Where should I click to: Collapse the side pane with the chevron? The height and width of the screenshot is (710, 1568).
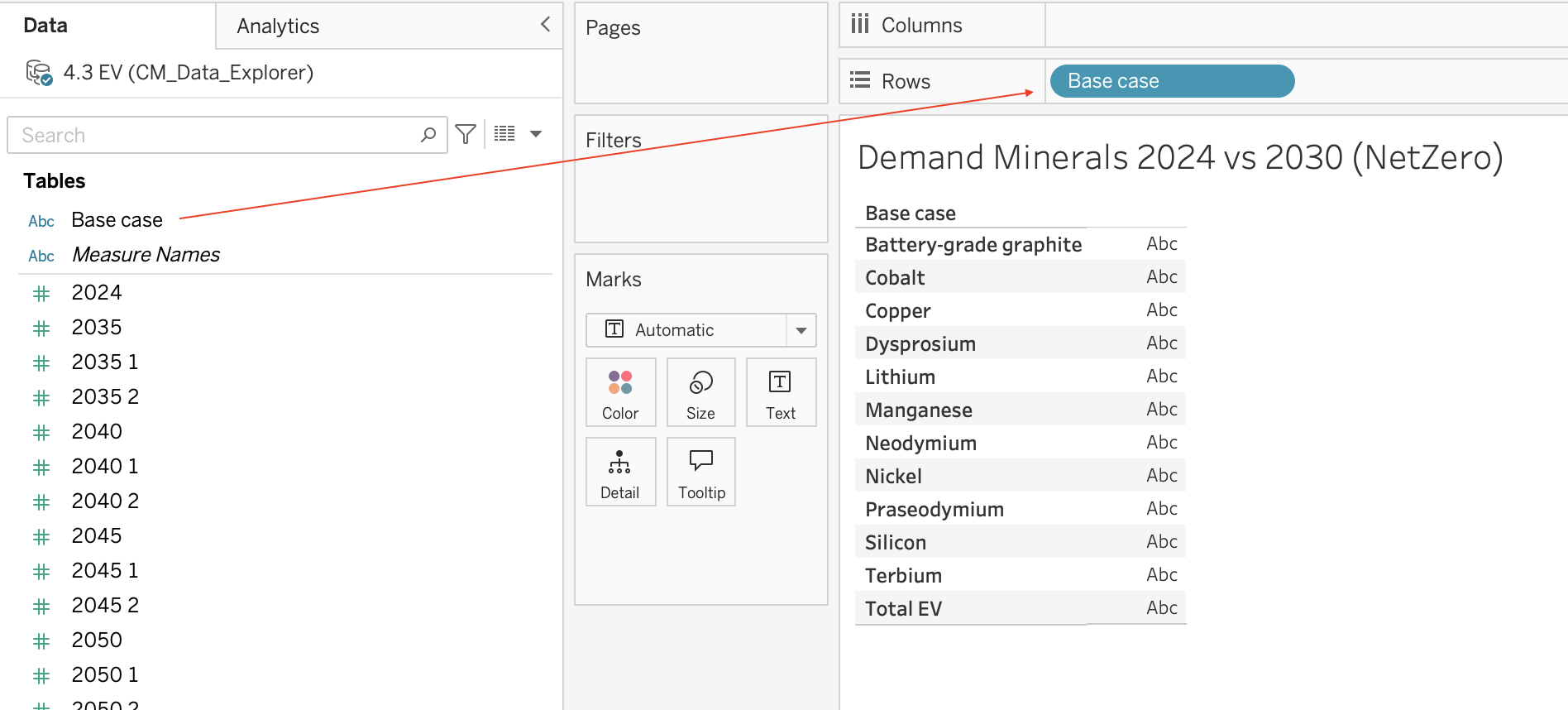(x=545, y=25)
